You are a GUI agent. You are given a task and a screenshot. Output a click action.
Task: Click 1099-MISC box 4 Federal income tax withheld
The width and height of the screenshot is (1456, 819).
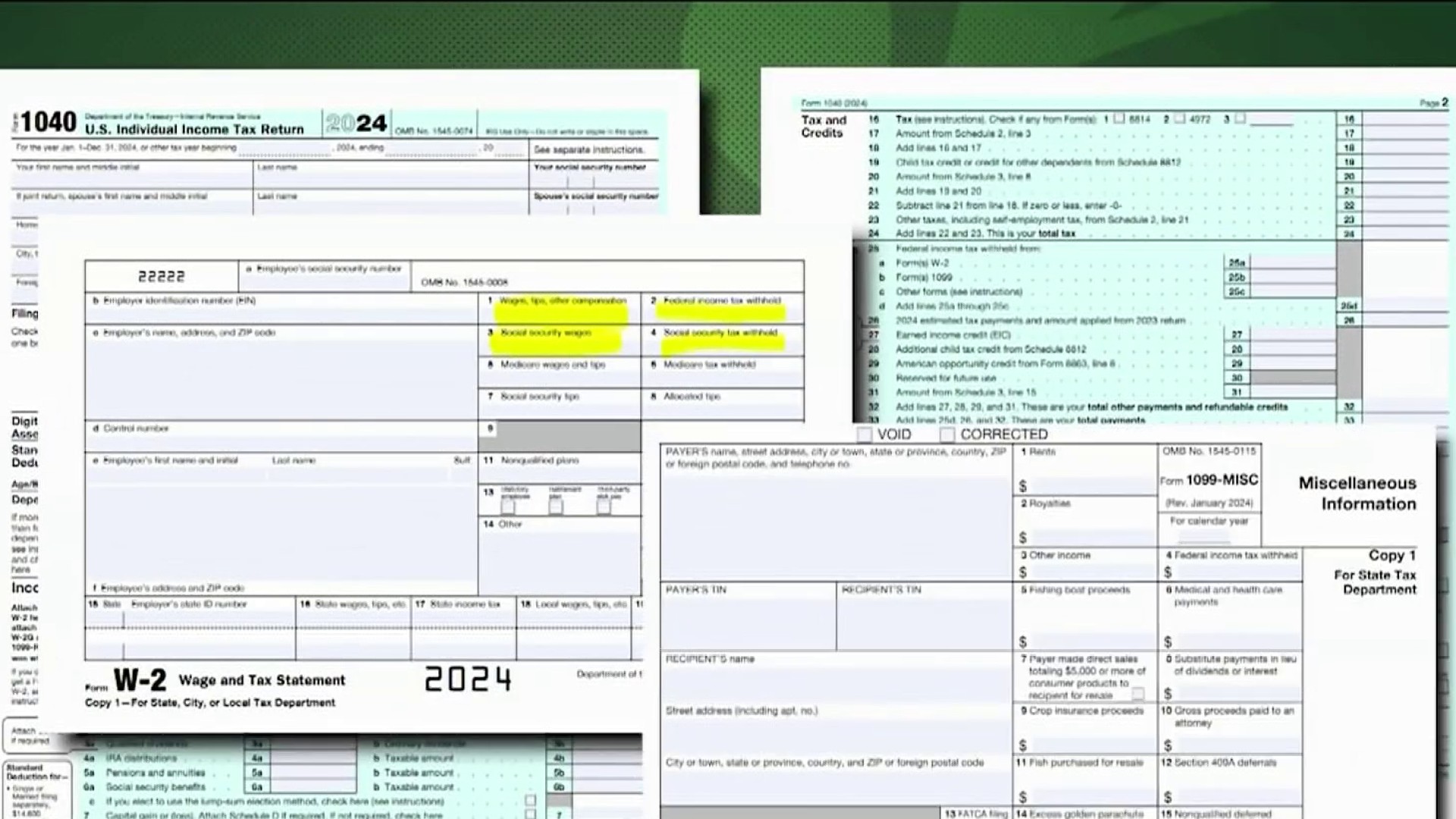[1231, 564]
